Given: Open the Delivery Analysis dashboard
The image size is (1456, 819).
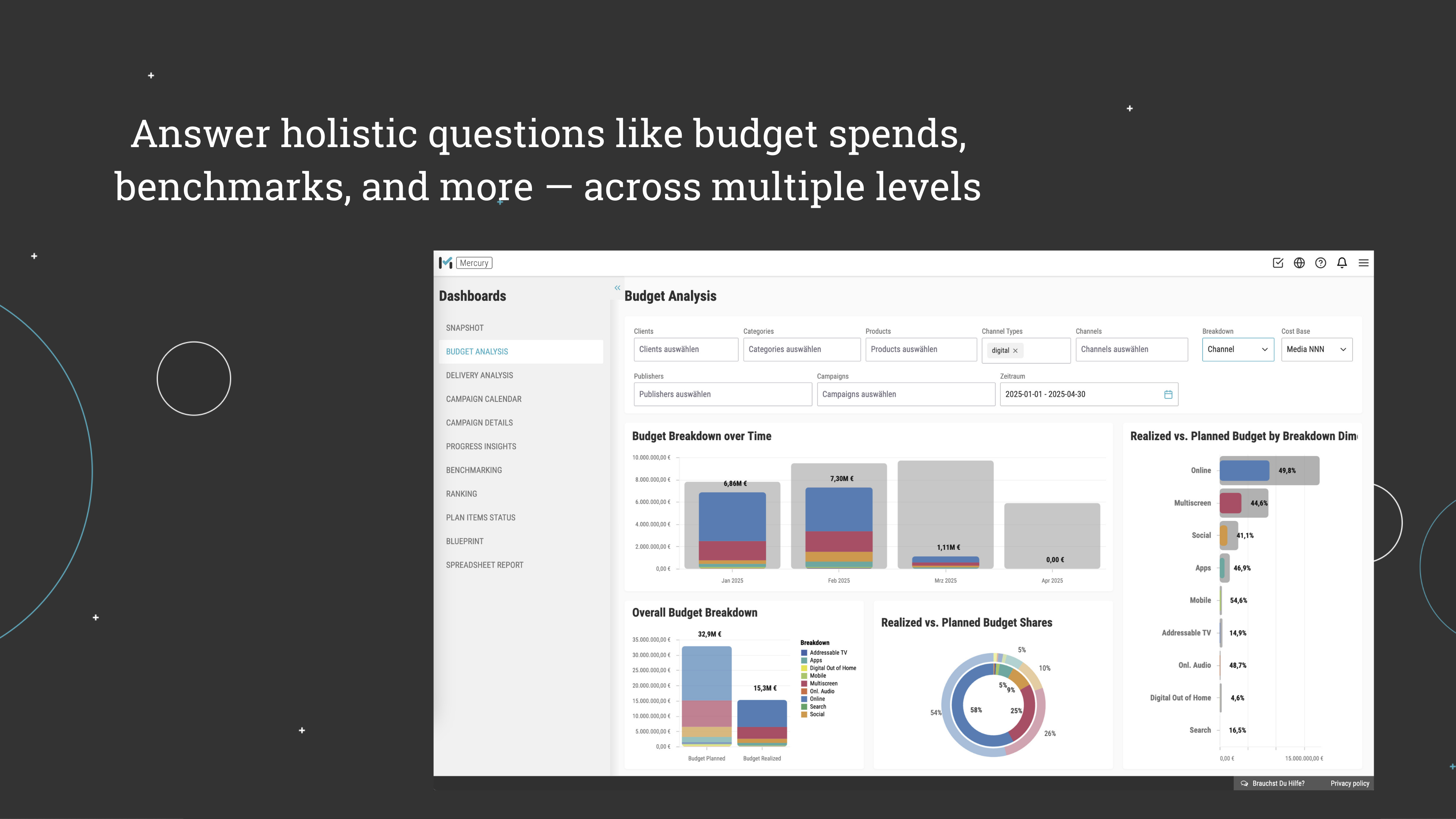Looking at the screenshot, I should point(479,375).
